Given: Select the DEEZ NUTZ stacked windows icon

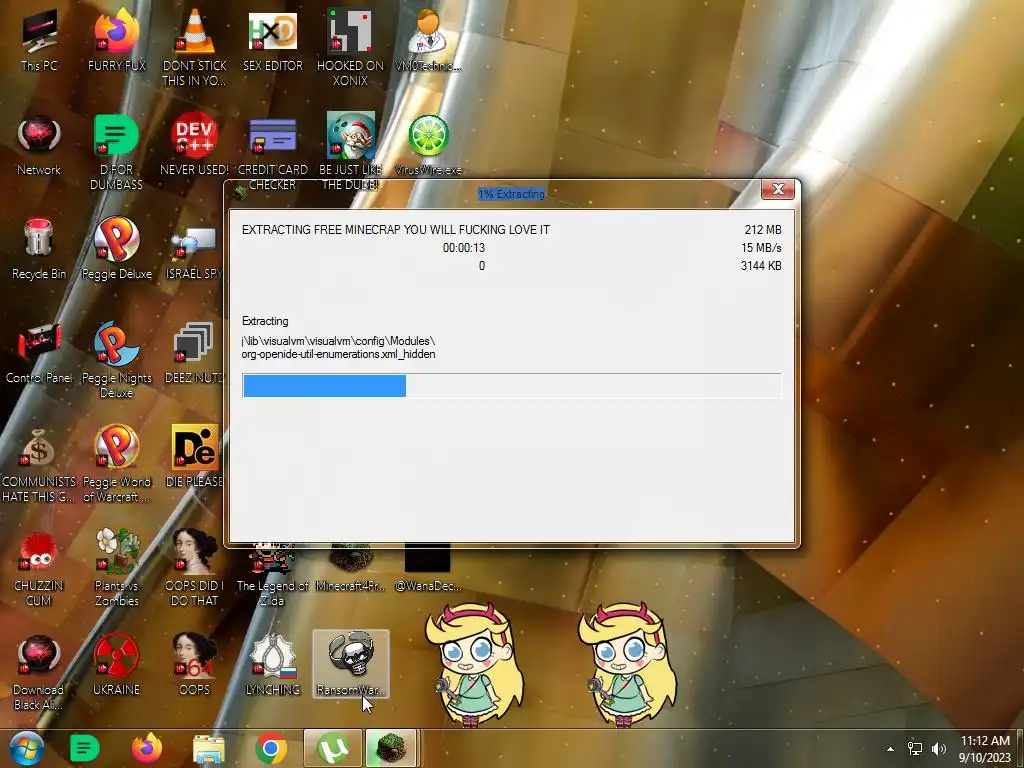Looking at the screenshot, I should click(195, 353).
